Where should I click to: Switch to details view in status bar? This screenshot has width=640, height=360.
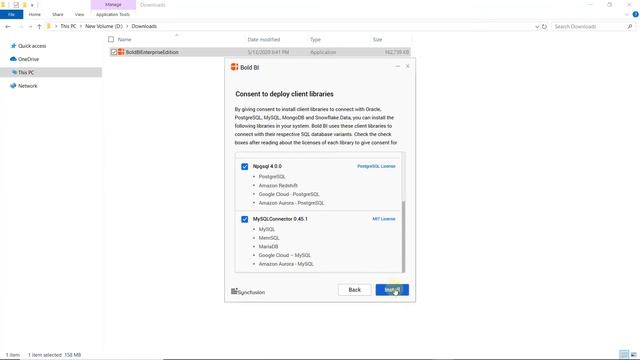point(623,354)
